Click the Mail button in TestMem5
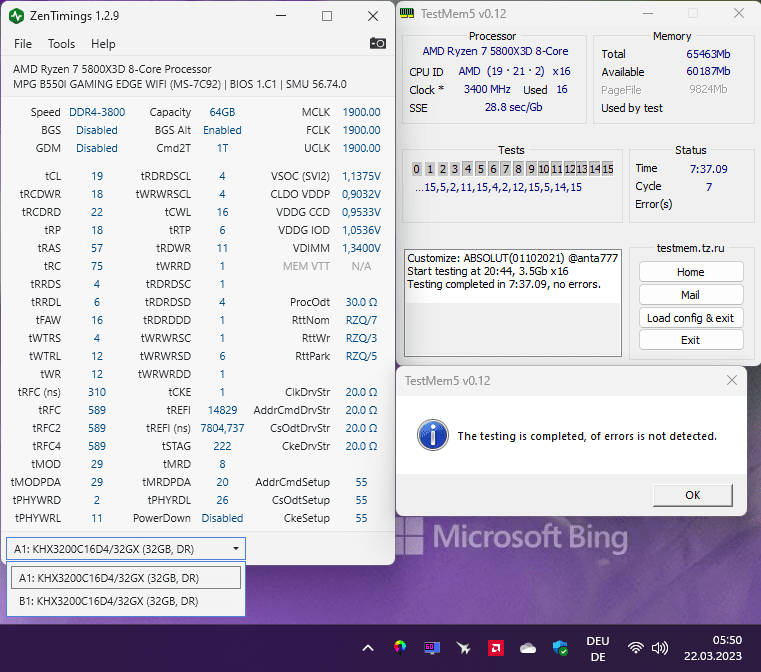The image size is (761, 672). pyautogui.click(x=691, y=295)
